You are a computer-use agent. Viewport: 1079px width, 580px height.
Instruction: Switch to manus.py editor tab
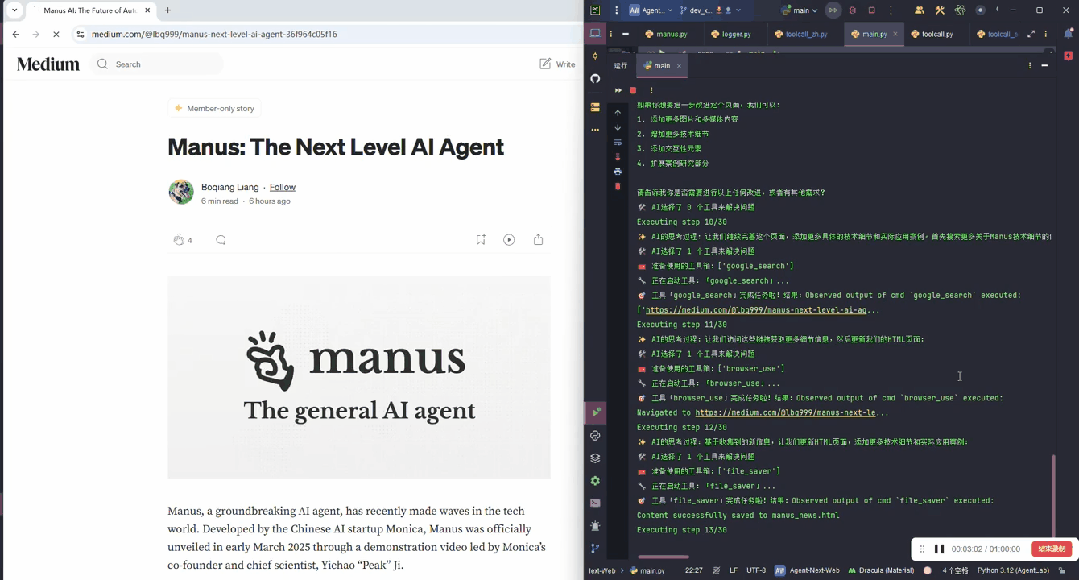[666, 34]
